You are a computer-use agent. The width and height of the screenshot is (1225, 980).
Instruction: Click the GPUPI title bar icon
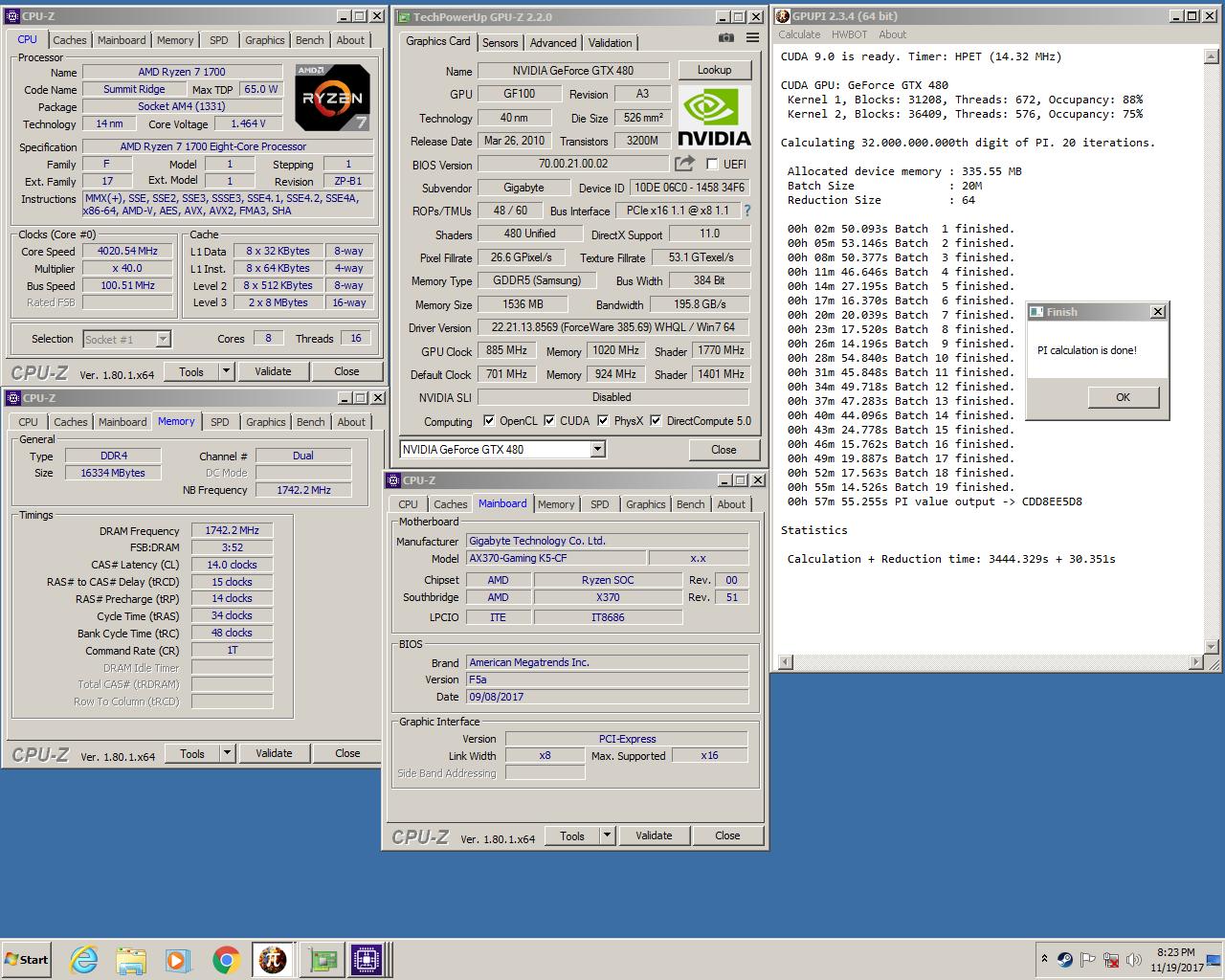coord(782,16)
